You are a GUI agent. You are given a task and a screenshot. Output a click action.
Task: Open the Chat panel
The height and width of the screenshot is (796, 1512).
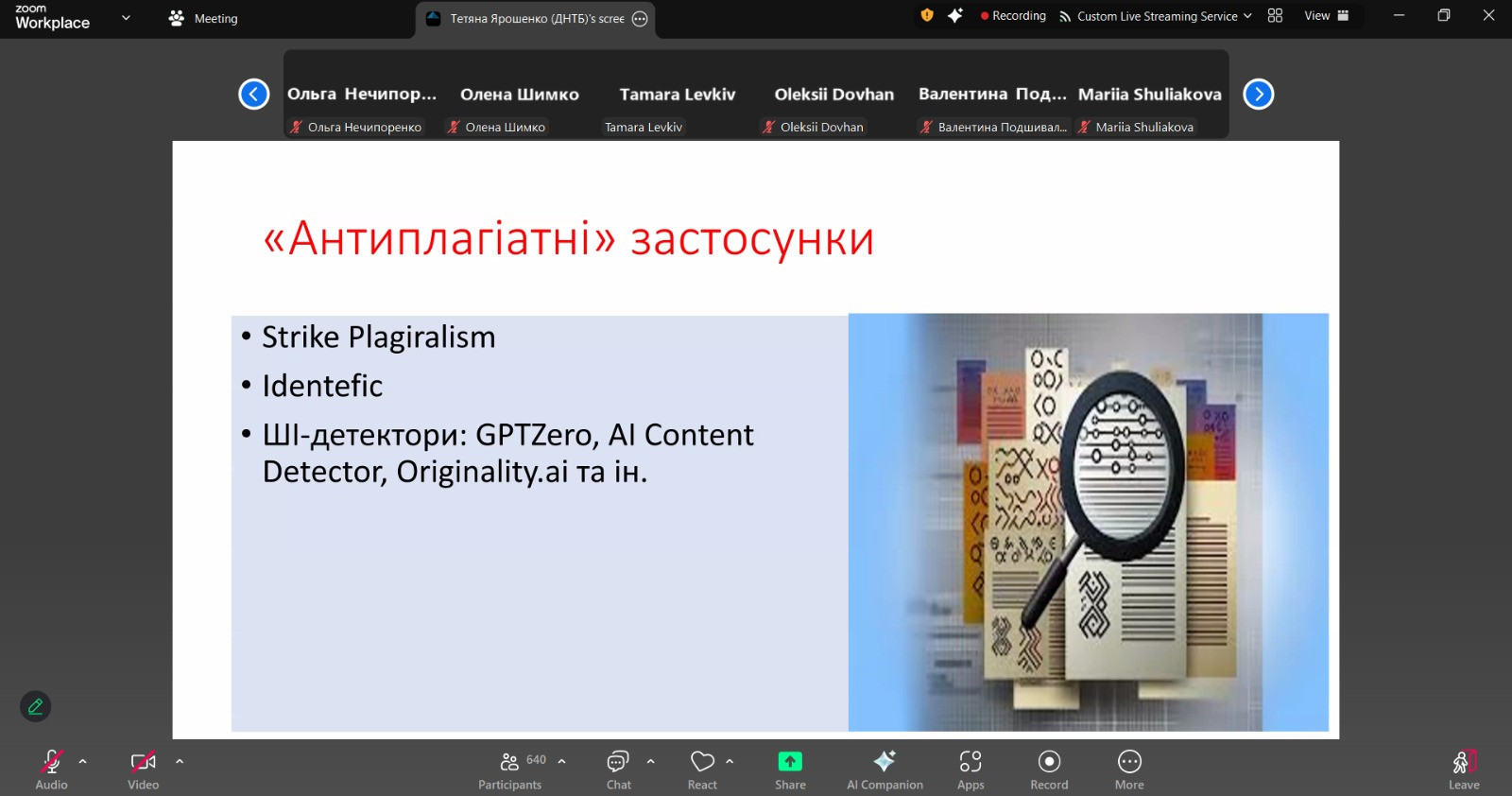(619, 769)
